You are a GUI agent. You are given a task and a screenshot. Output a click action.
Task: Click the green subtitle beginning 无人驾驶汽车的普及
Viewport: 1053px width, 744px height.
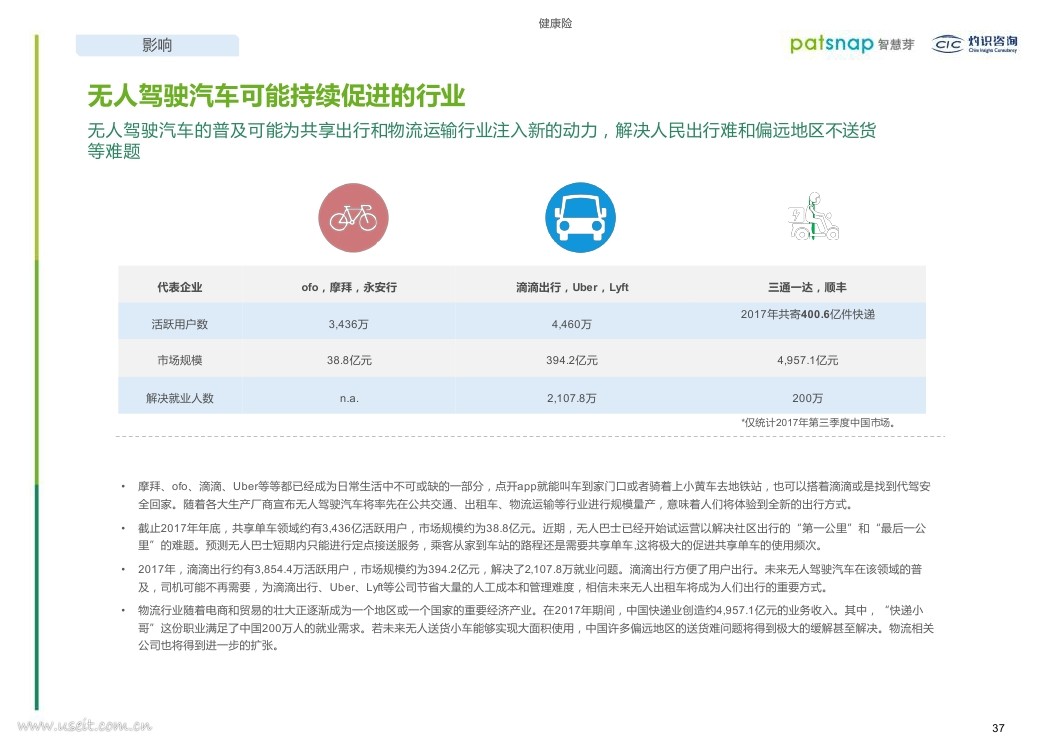[x=482, y=140]
